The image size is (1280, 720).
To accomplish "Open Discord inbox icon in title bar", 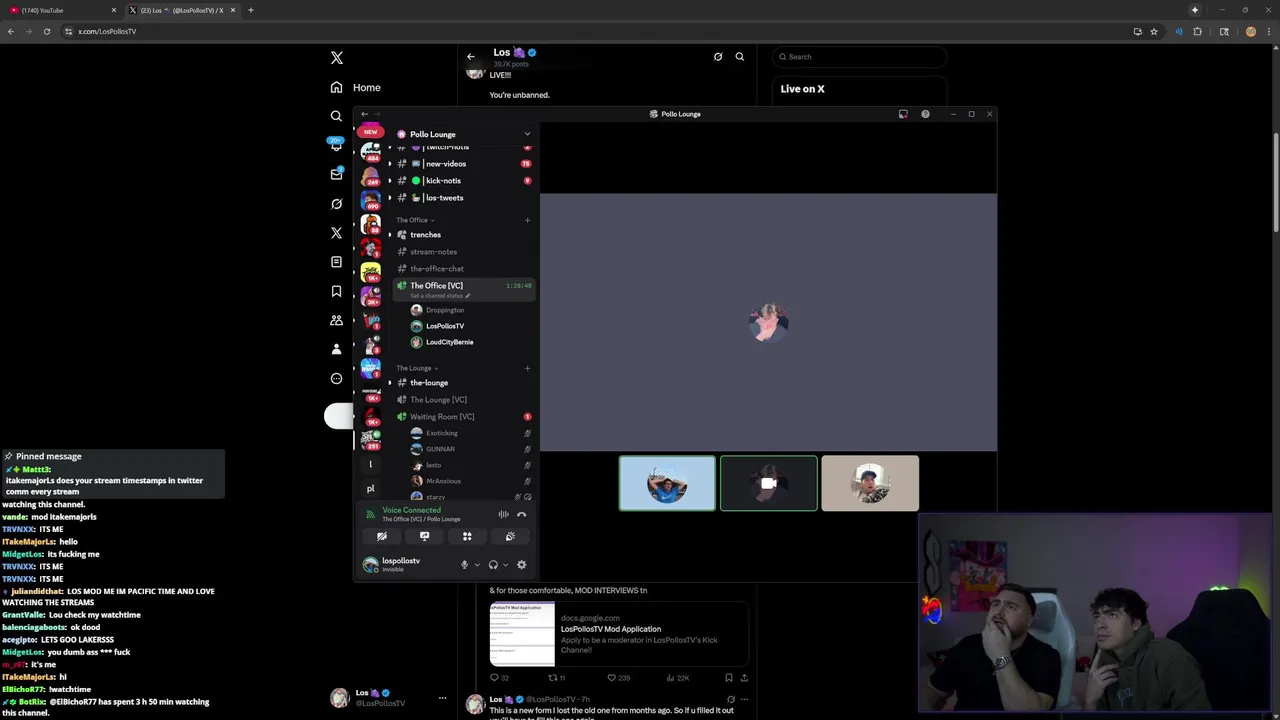I will click(x=903, y=114).
